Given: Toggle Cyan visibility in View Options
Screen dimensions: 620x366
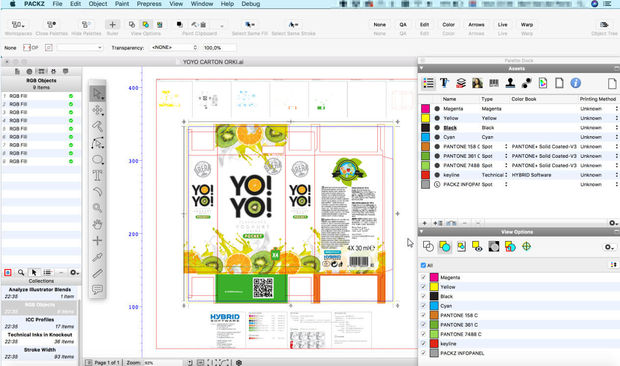Looking at the screenshot, I should coord(423,306).
